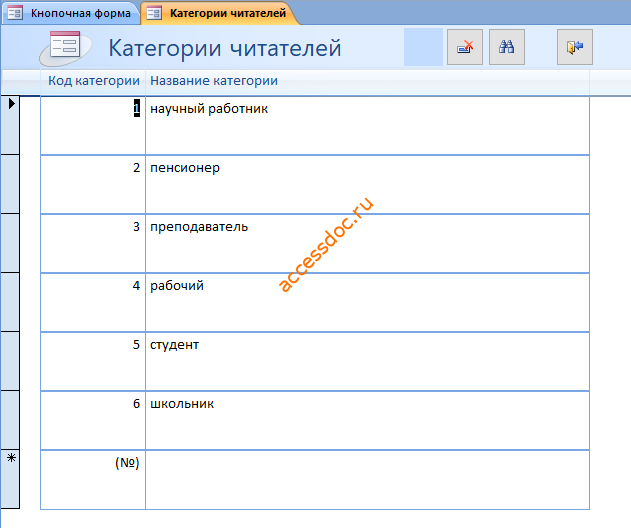
Task: Click the code field containing 1
Action: 93,125
